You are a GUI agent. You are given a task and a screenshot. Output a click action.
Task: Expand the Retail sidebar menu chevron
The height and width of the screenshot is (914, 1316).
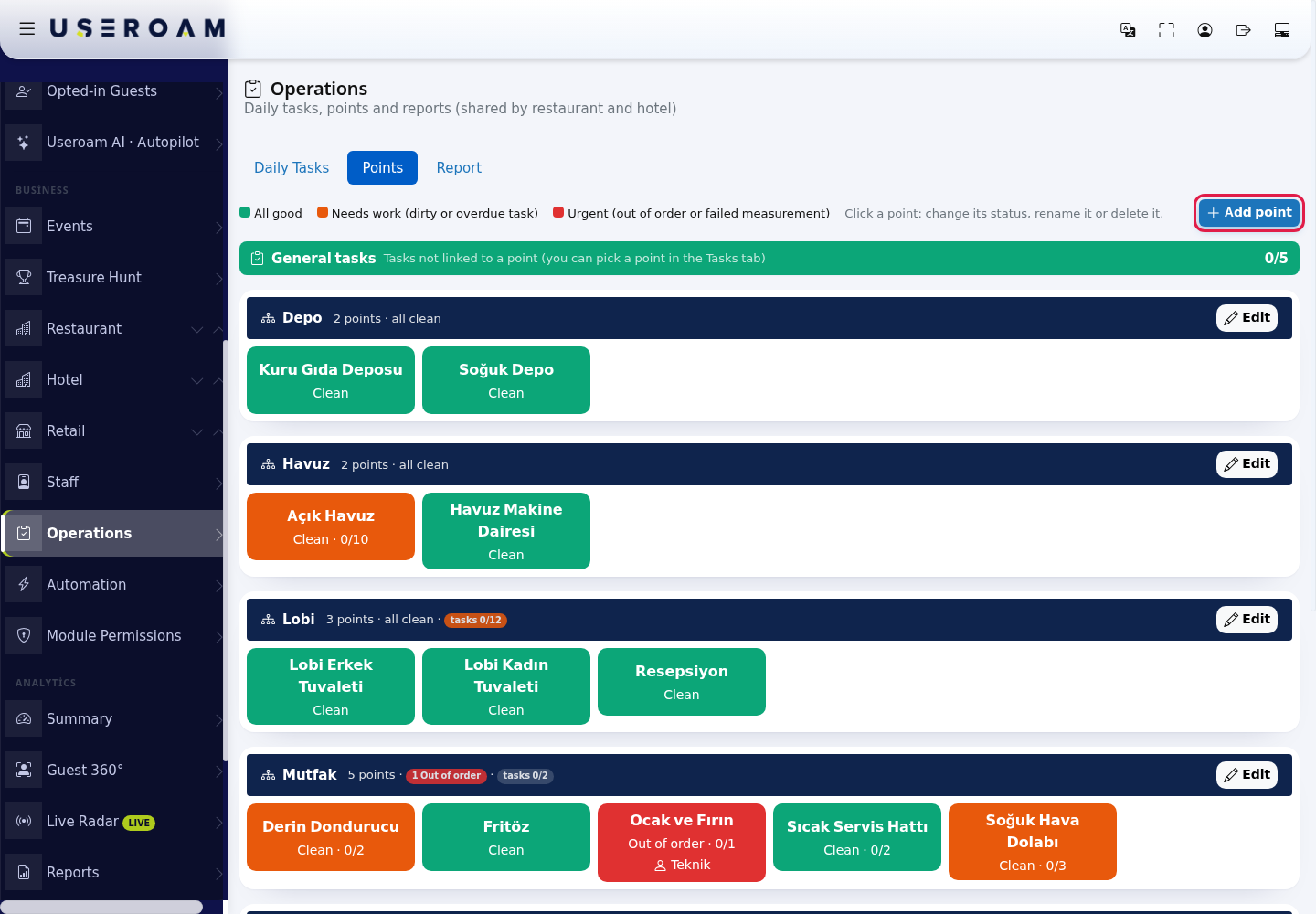pyautogui.click(x=197, y=431)
